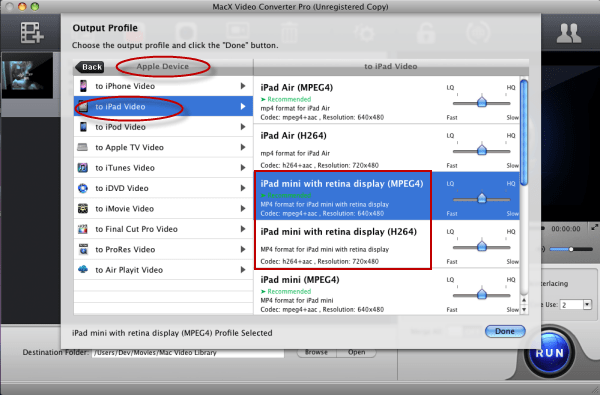The height and width of the screenshot is (395, 600).
Task: Click the fullscreen preview expand icon
Action: point(595,228)
